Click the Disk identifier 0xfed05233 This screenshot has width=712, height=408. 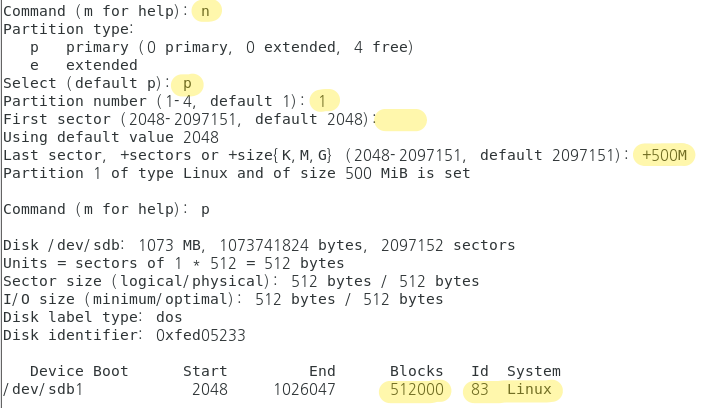pyautogui.click(x=200, y=335)
